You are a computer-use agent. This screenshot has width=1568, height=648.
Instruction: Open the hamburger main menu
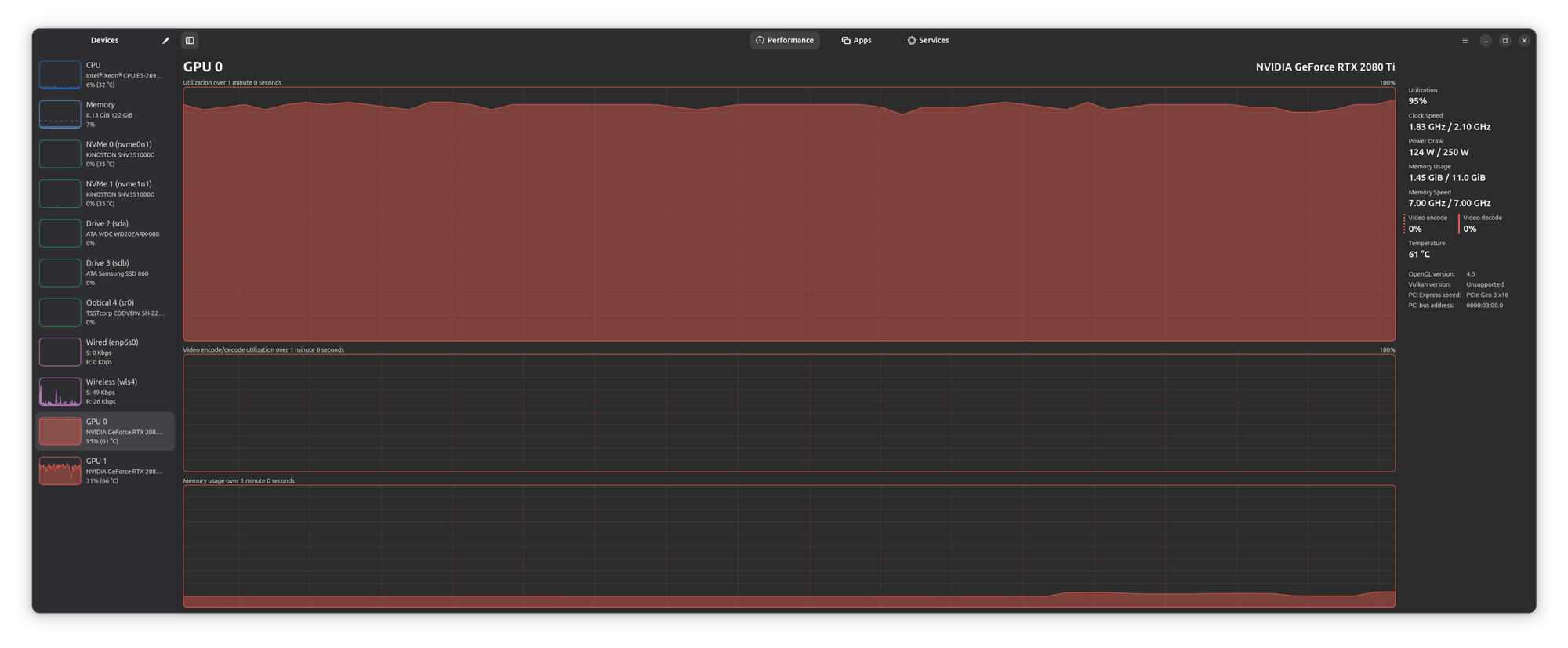[1465, 41]
